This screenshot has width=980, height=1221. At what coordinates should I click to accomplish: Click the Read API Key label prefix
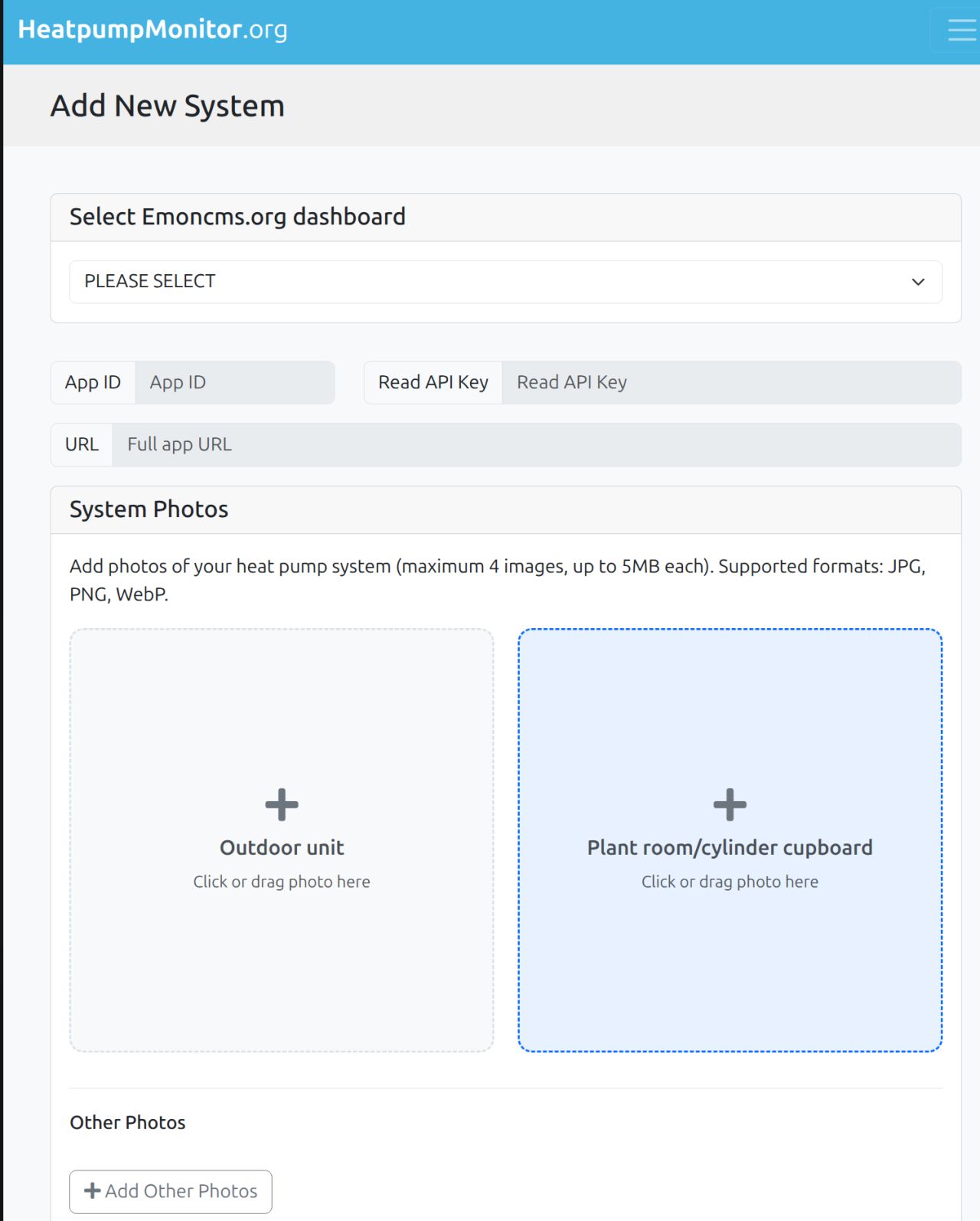[433, 382]
